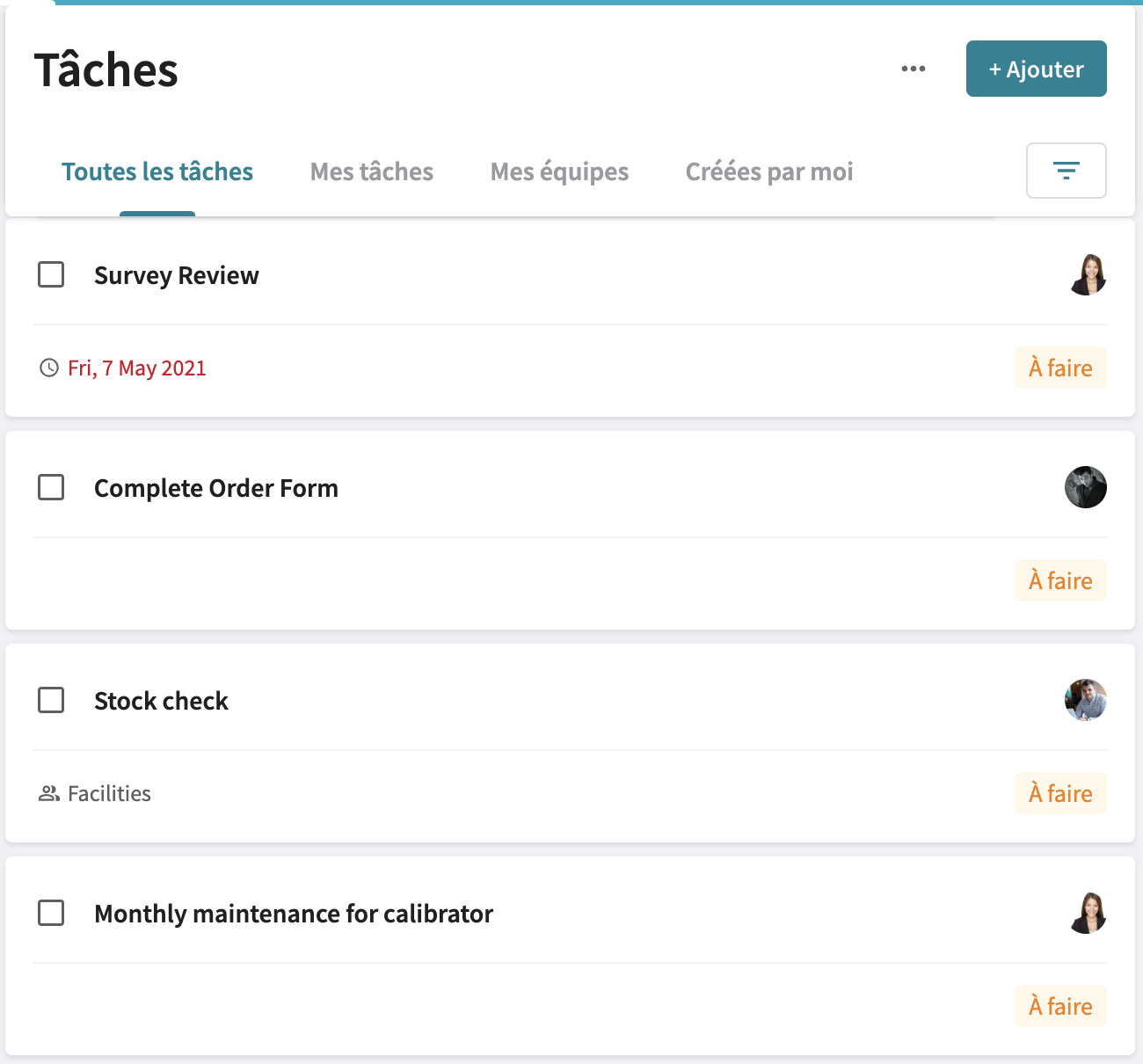Screen dimensions: 1143x1064
Task: Select the Créées par moi tab
Action: click(769, 171)
